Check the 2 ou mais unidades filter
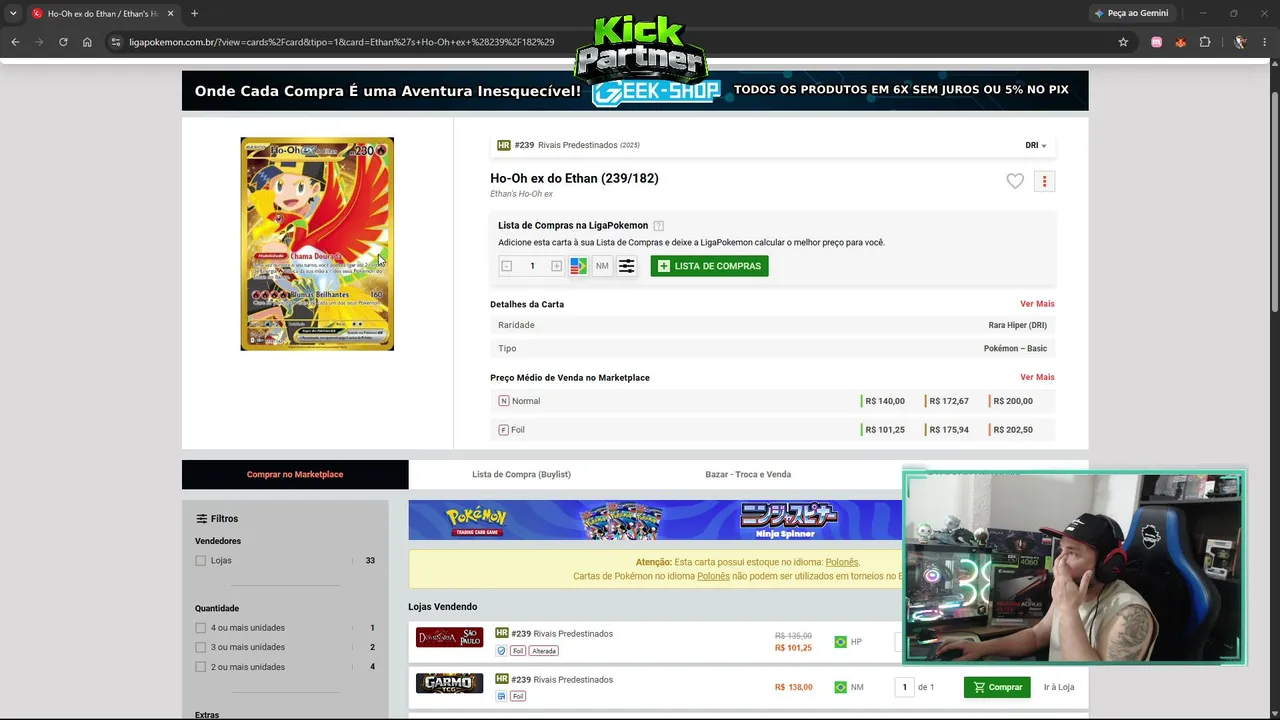Viewport: 1280px width, 720px height. 201,667
